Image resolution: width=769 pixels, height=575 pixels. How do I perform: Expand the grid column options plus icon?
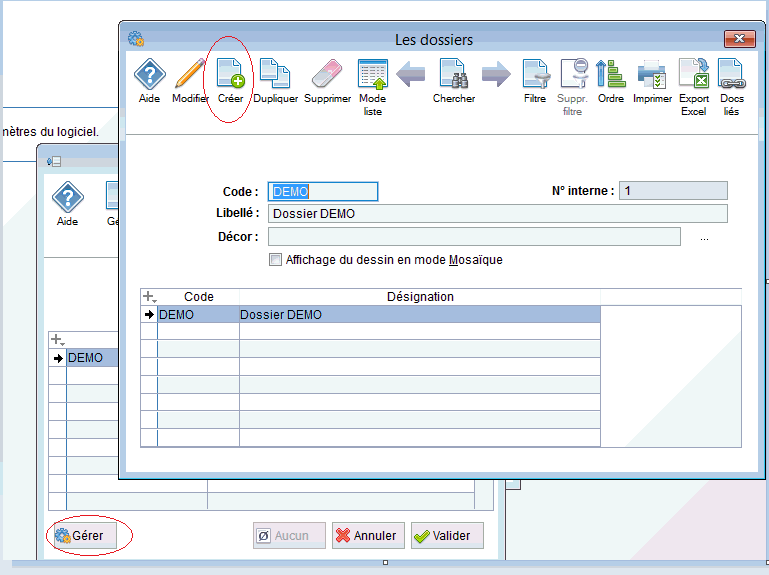pyautogui.click(x=149, y=297)
